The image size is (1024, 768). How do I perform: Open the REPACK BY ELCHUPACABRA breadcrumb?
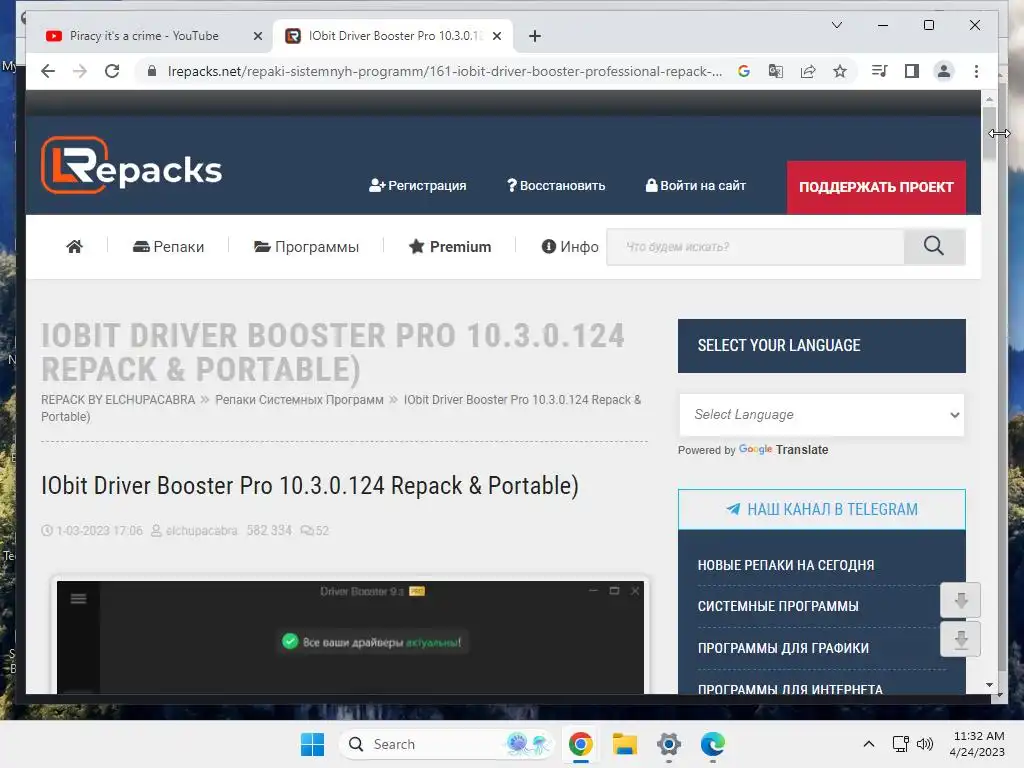pyautogui.click(x=118, y=400)
